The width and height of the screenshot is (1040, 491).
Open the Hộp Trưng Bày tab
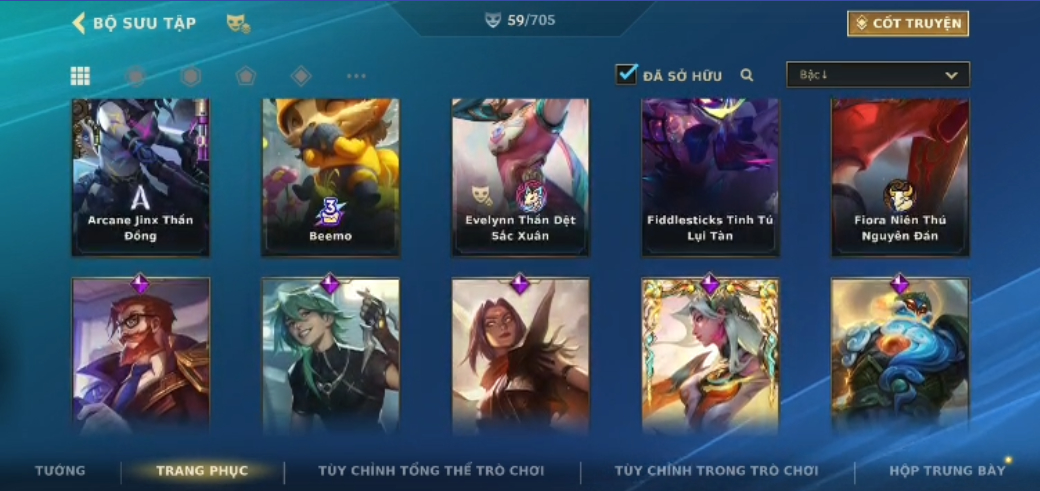click(x=947, y=471)
